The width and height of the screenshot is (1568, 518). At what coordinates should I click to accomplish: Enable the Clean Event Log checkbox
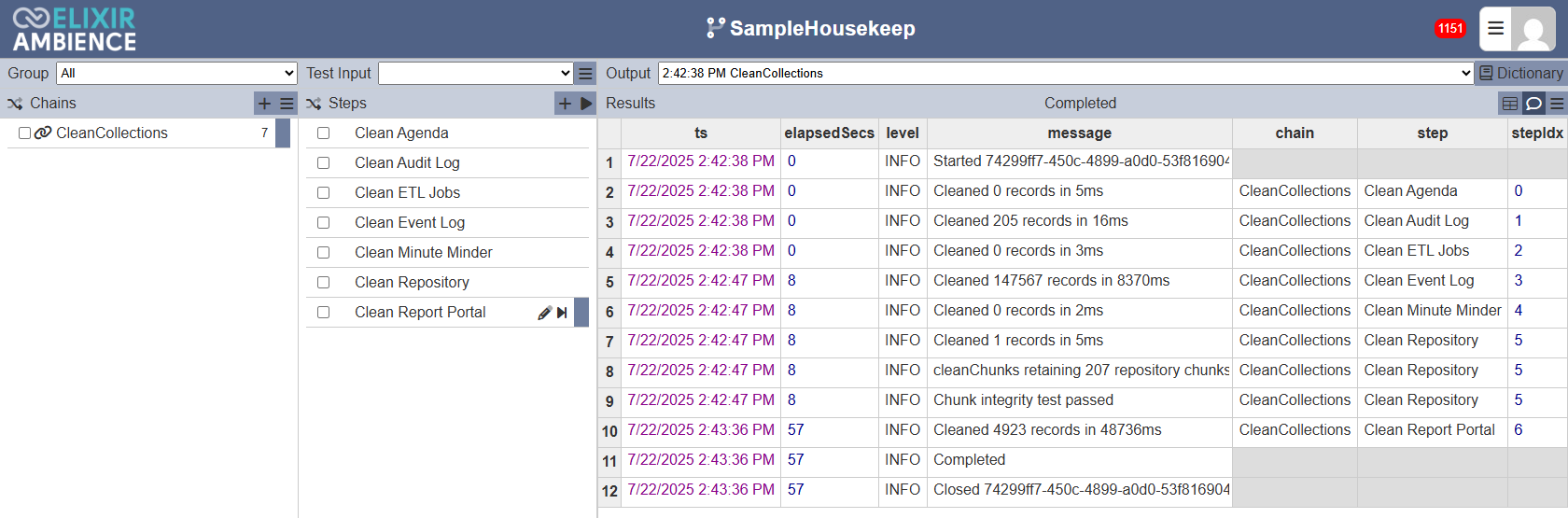pyautogui.click(x=323, y=223)
